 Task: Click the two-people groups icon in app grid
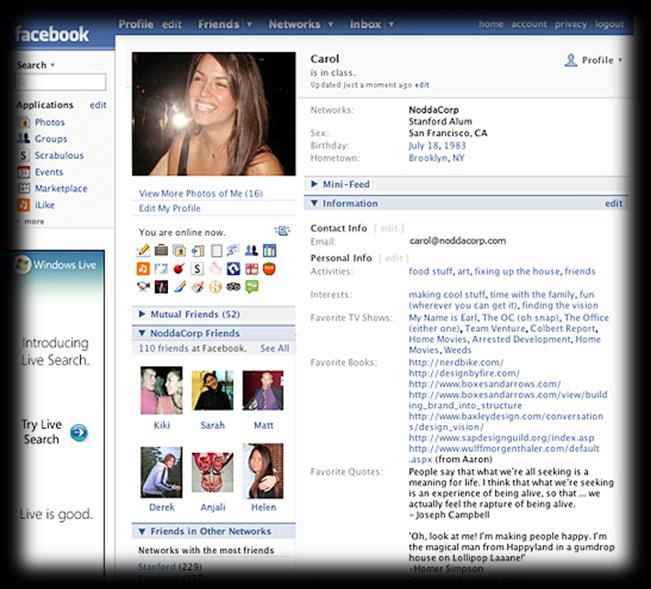point(251,250)
